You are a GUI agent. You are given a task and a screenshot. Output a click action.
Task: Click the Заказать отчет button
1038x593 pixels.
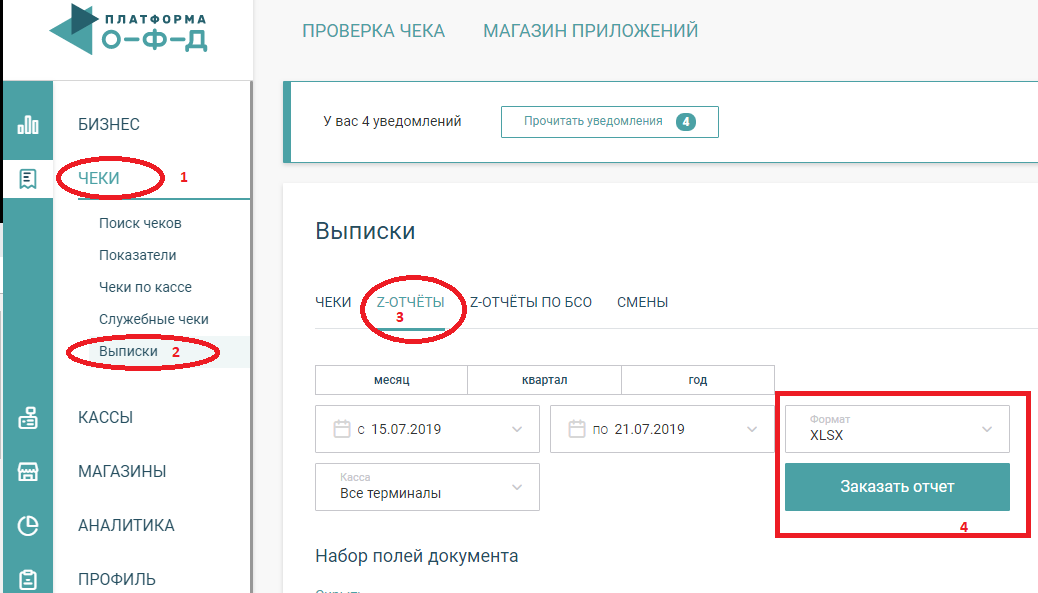(x=896, y=487)
